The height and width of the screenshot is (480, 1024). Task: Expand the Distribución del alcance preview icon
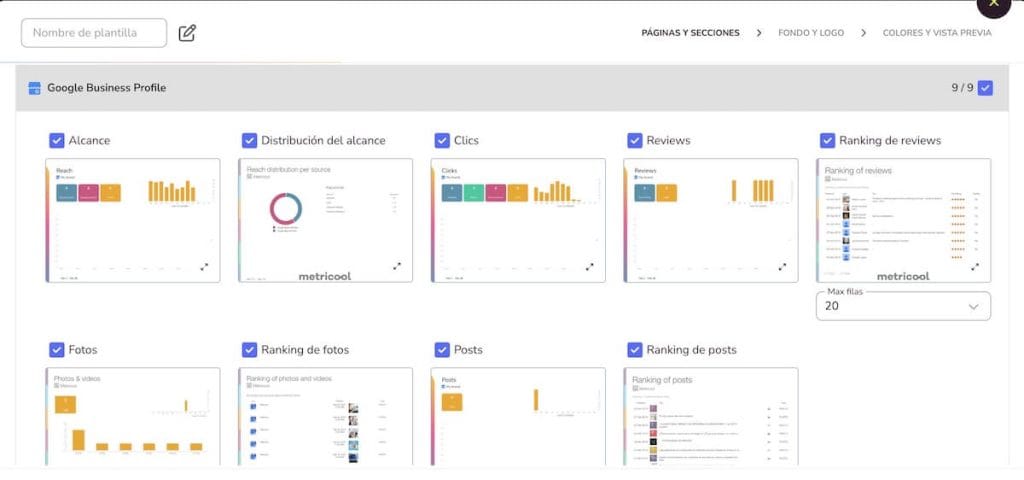397,266
